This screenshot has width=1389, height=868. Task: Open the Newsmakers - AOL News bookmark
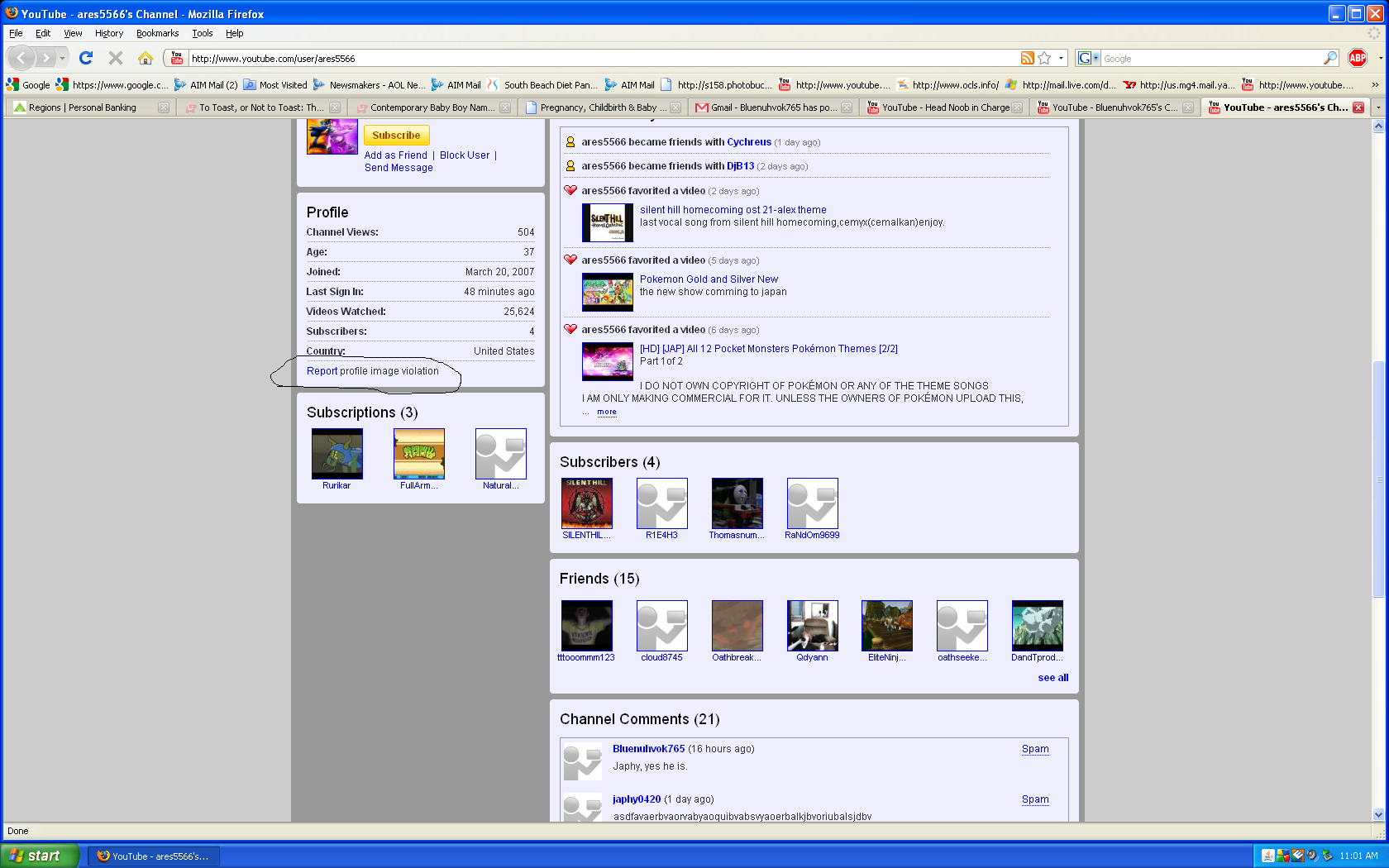pyautogui.click(x=370, y=84)
